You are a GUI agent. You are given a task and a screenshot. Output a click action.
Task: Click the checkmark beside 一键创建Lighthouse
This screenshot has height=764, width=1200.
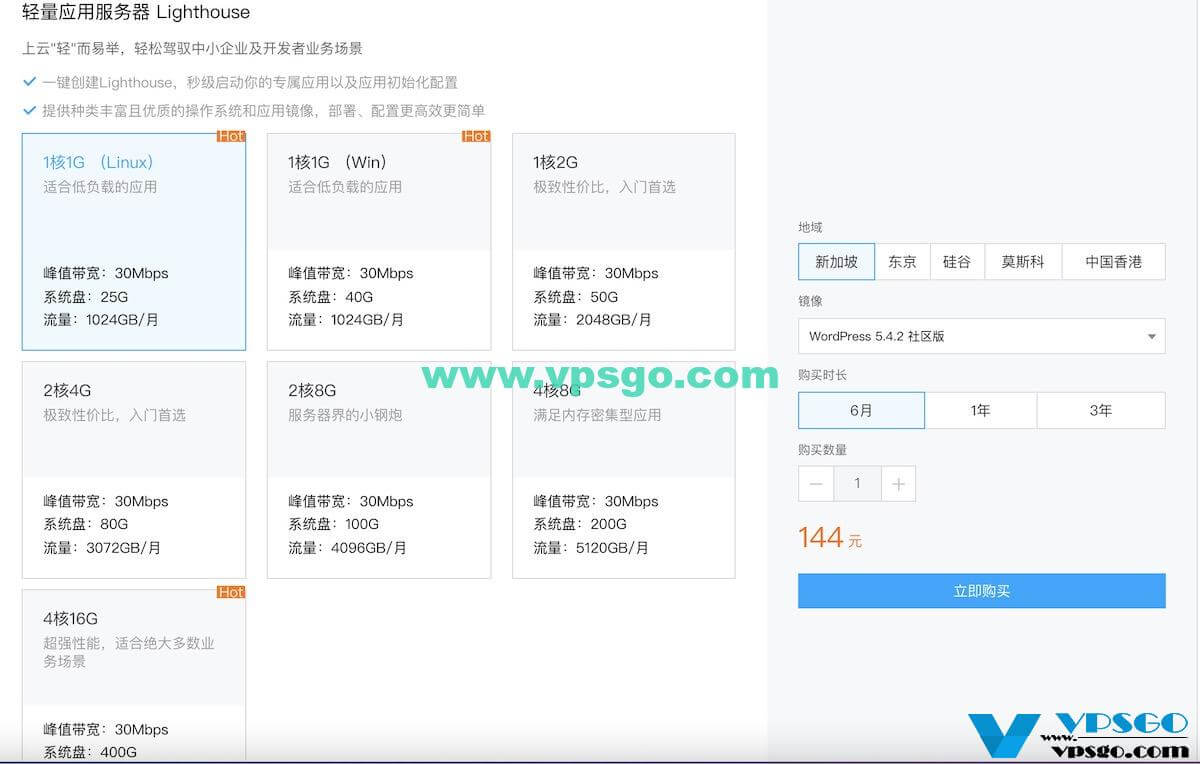coord(29,82)
